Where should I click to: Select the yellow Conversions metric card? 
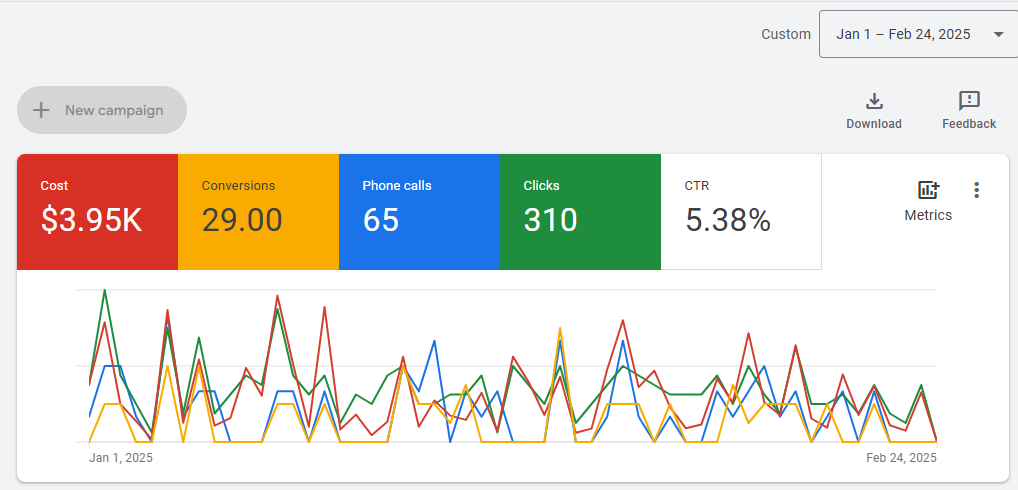pyautogui.click(x=258, y=212)
